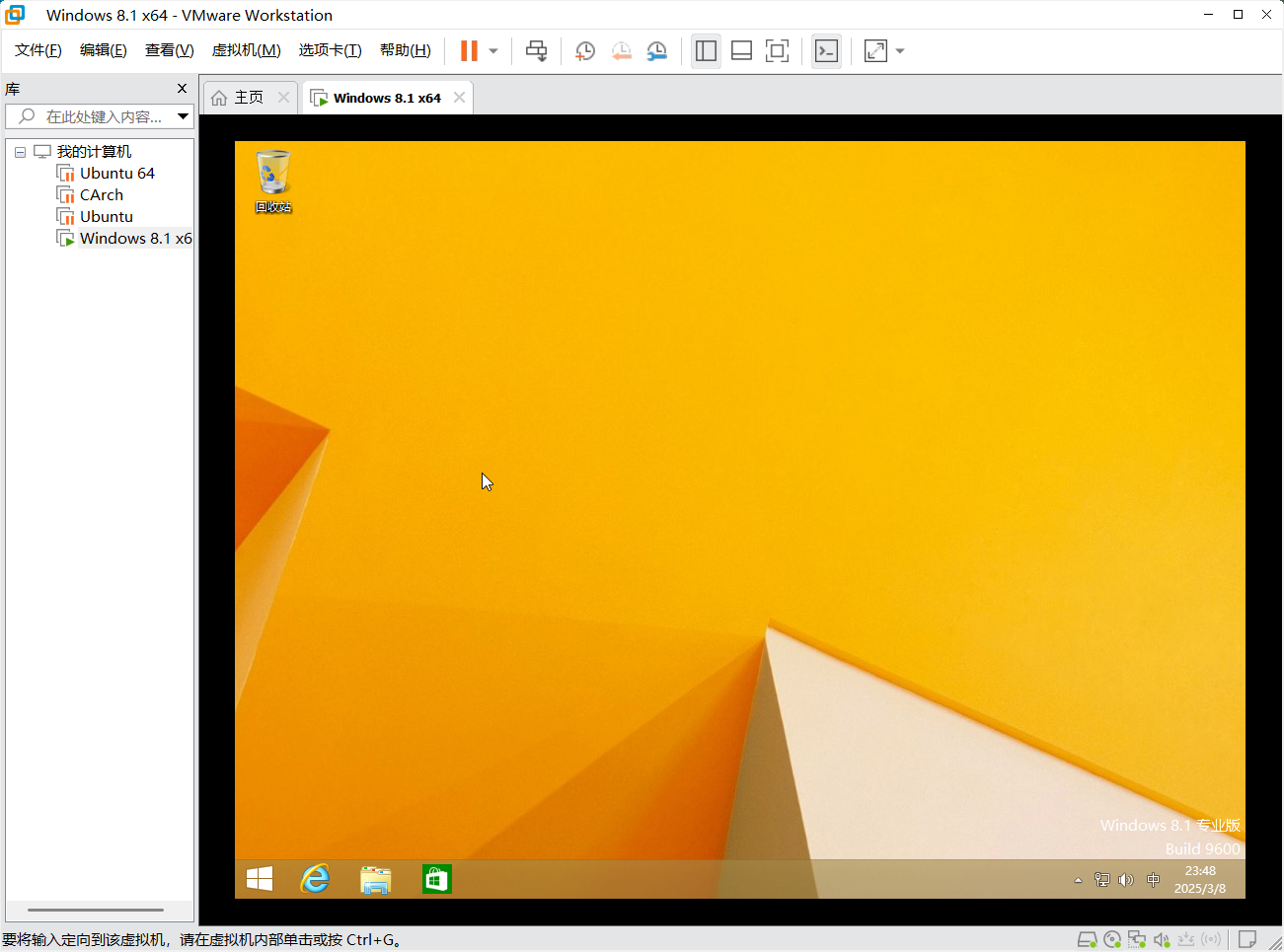Send Ctrl+Alt+Del to the virtual machine
This screenshot has height=952, width=1284.
536,51
